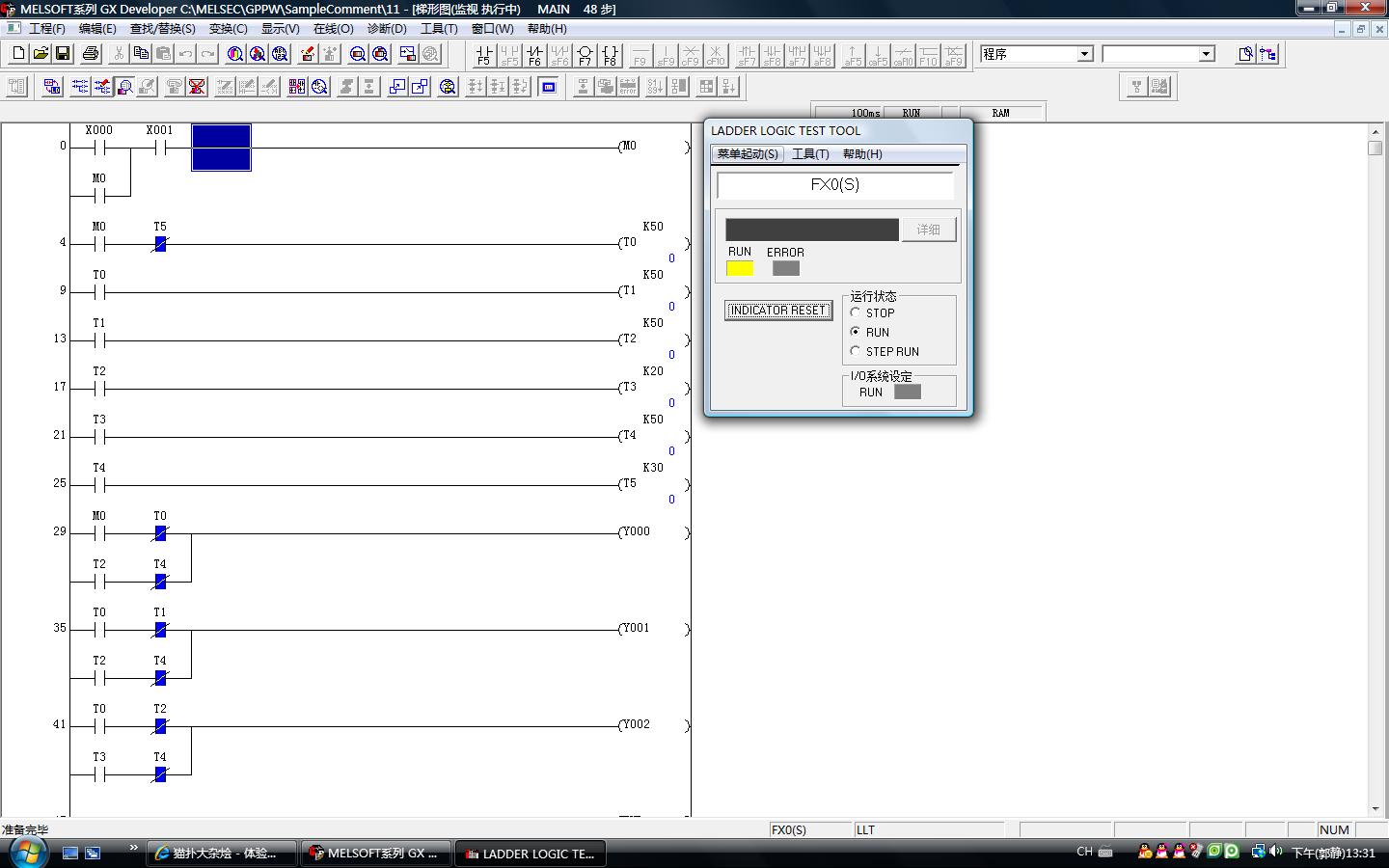Insert output coil F7
The width and height of the screenshot is (1389, 868).
pos(585,55)
